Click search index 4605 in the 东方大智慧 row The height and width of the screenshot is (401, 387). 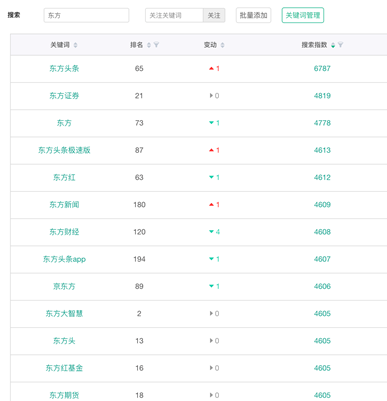coord(322,314)
